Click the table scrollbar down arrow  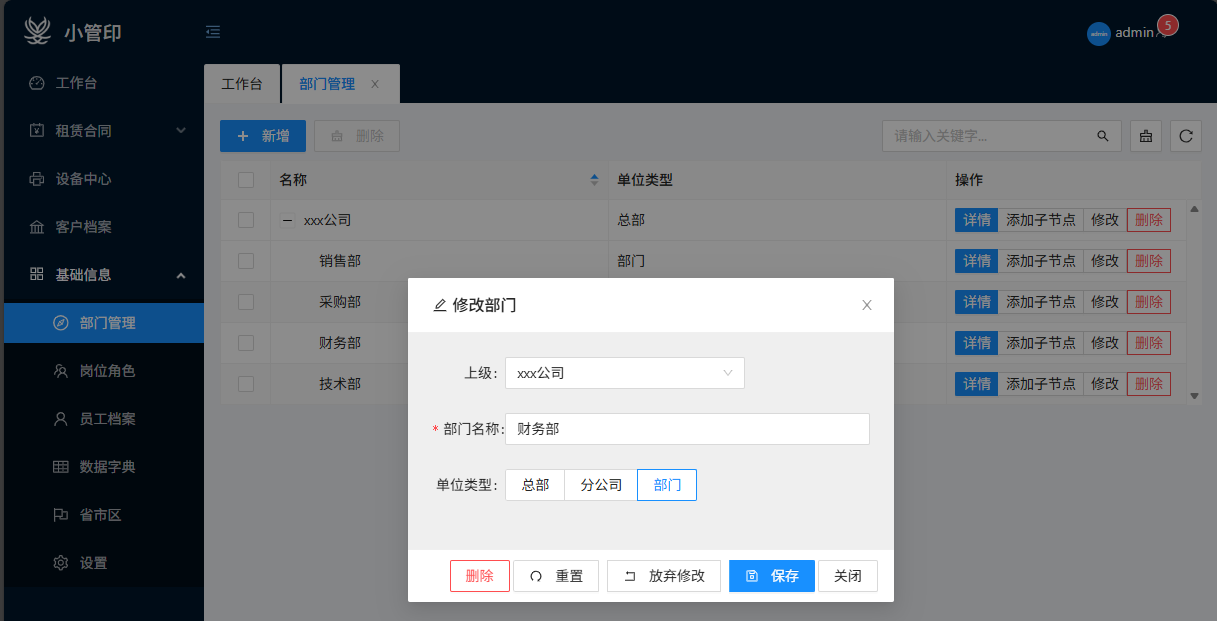click(x=1194, y=396)
